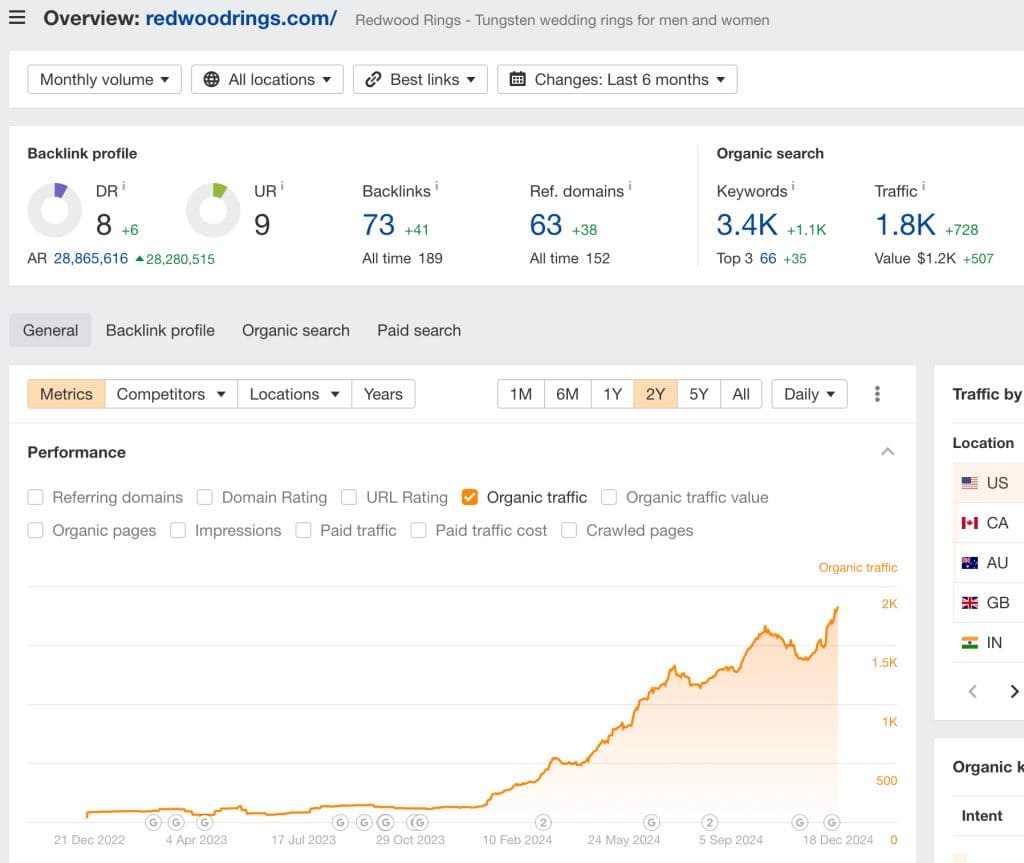Open Keywords 3.4K link

[x=747, y=225]
